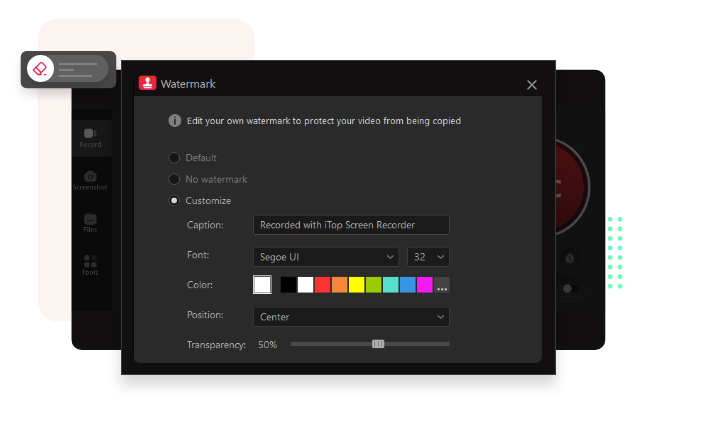Click the info icon beside the watermark hint

tap(175, 121)
